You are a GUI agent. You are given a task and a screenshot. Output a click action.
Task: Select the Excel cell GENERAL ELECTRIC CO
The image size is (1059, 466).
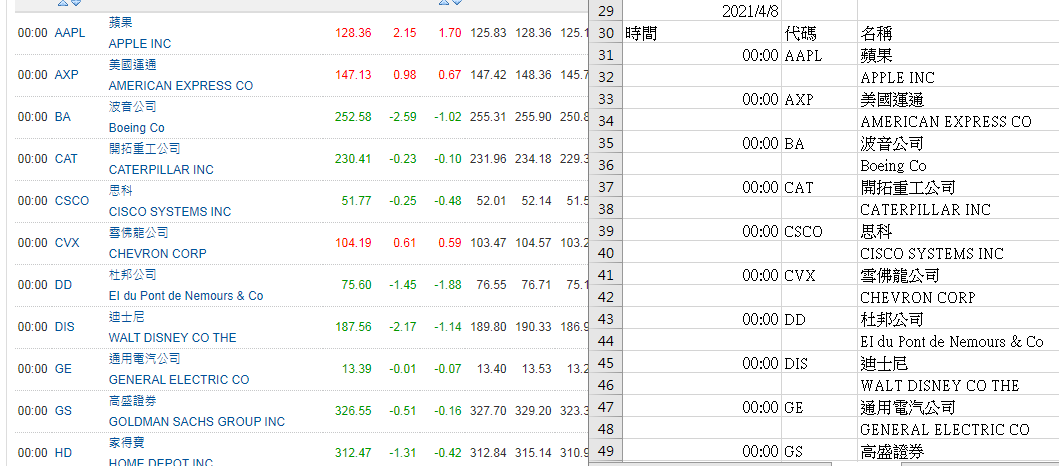tap(958, 430)
